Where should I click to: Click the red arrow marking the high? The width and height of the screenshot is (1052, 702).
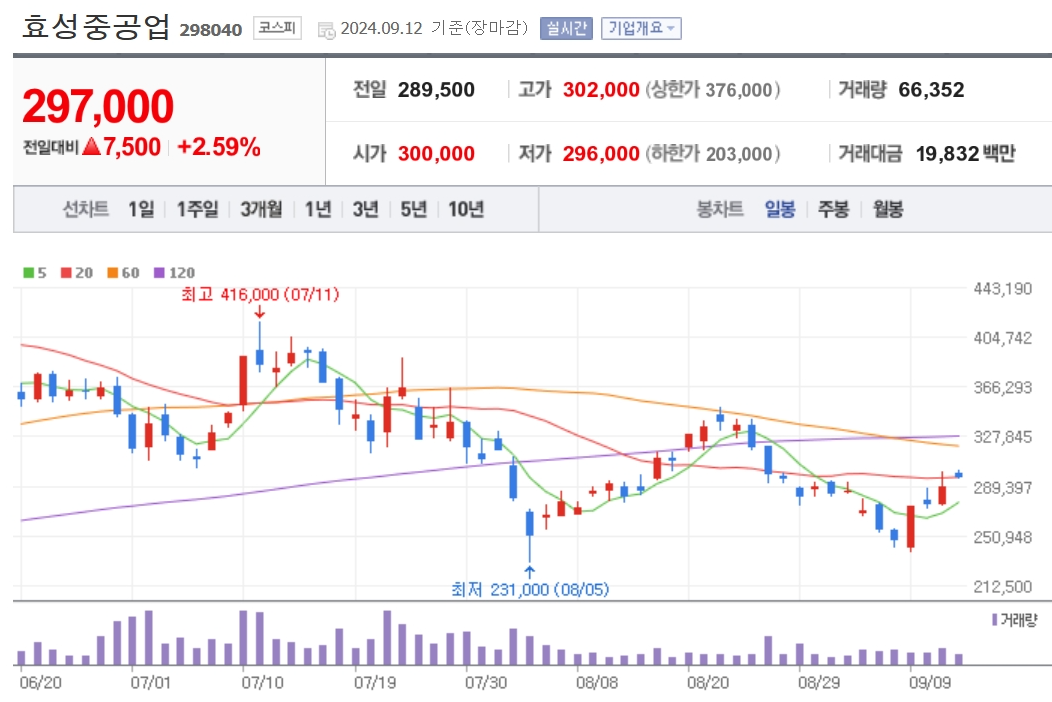point(260,312)
